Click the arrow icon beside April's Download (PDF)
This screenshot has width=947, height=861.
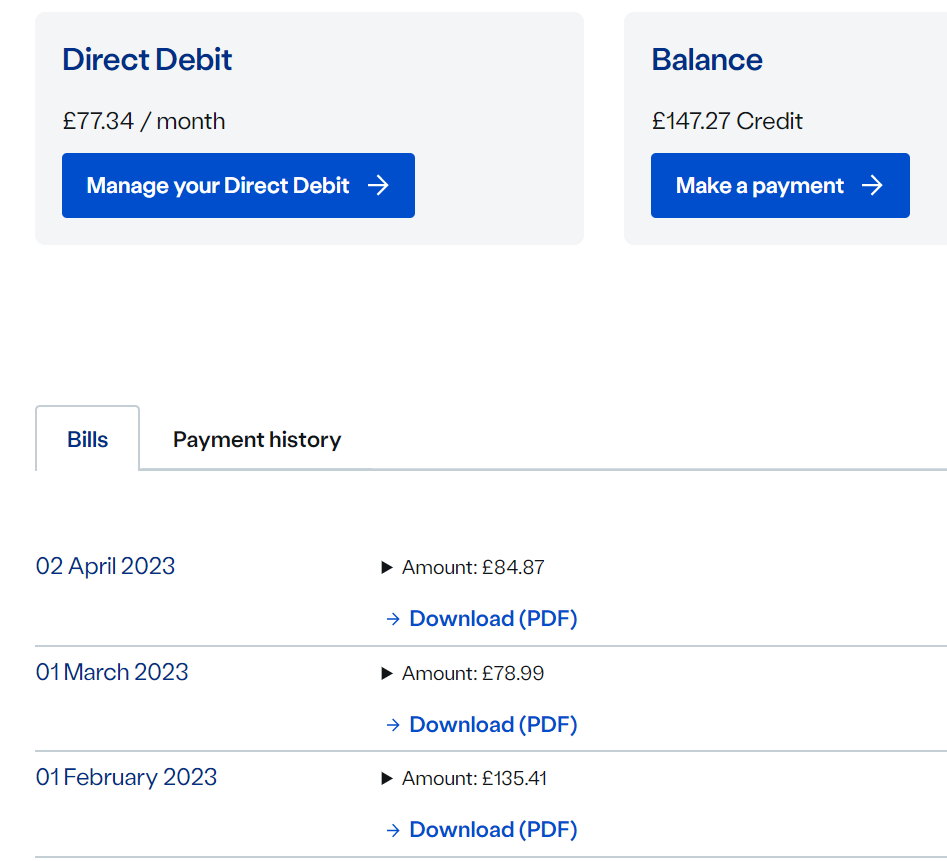(x=393, y=619)
